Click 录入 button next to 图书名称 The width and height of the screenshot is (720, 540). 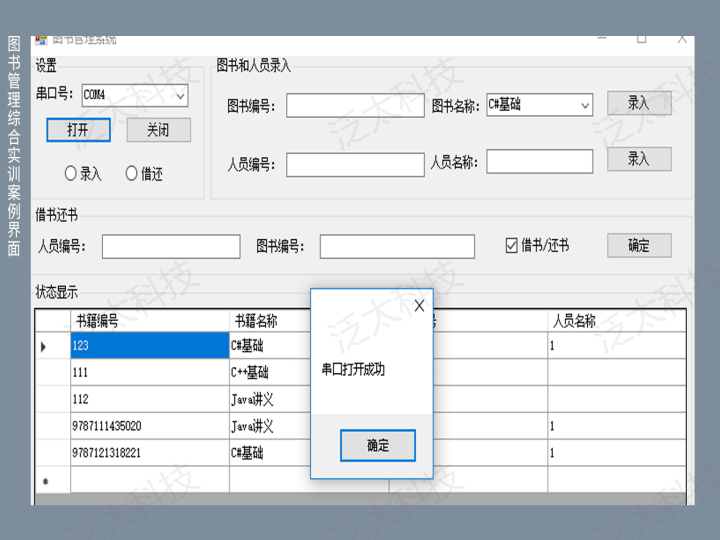pos(639,103)
